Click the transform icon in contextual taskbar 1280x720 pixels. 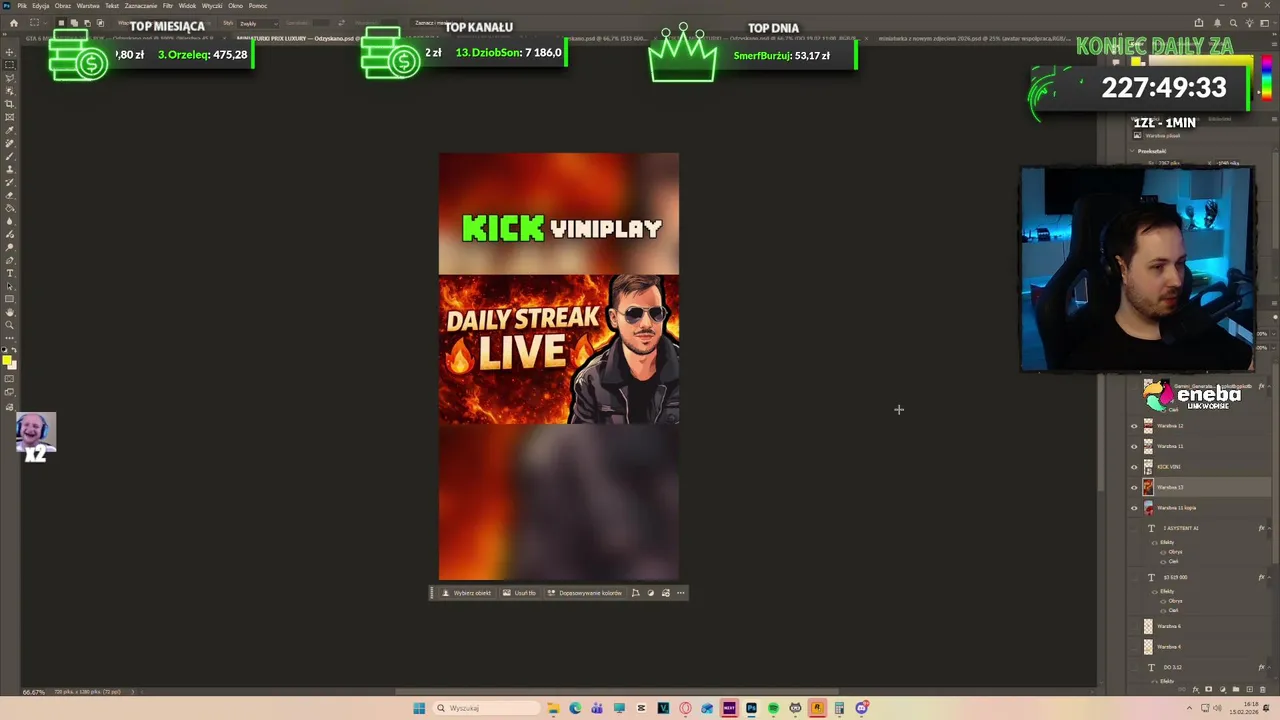635,593
